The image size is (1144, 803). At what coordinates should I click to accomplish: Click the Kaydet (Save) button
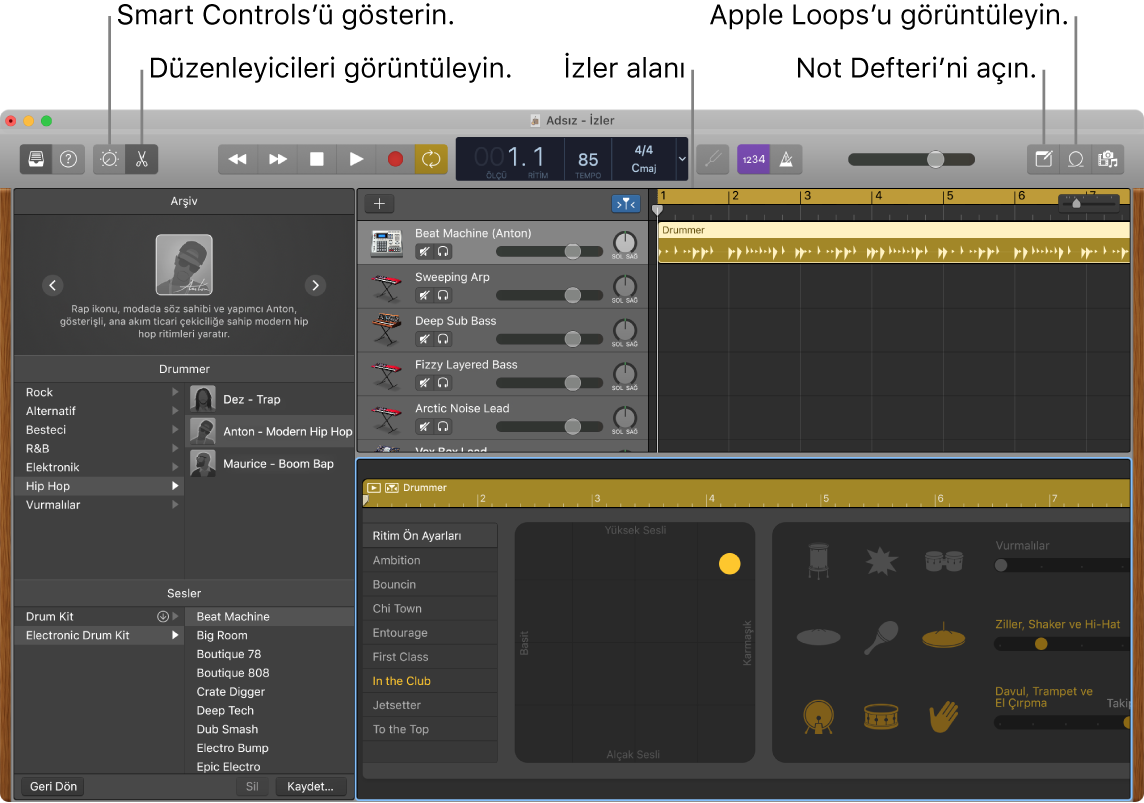coord(311,786)
